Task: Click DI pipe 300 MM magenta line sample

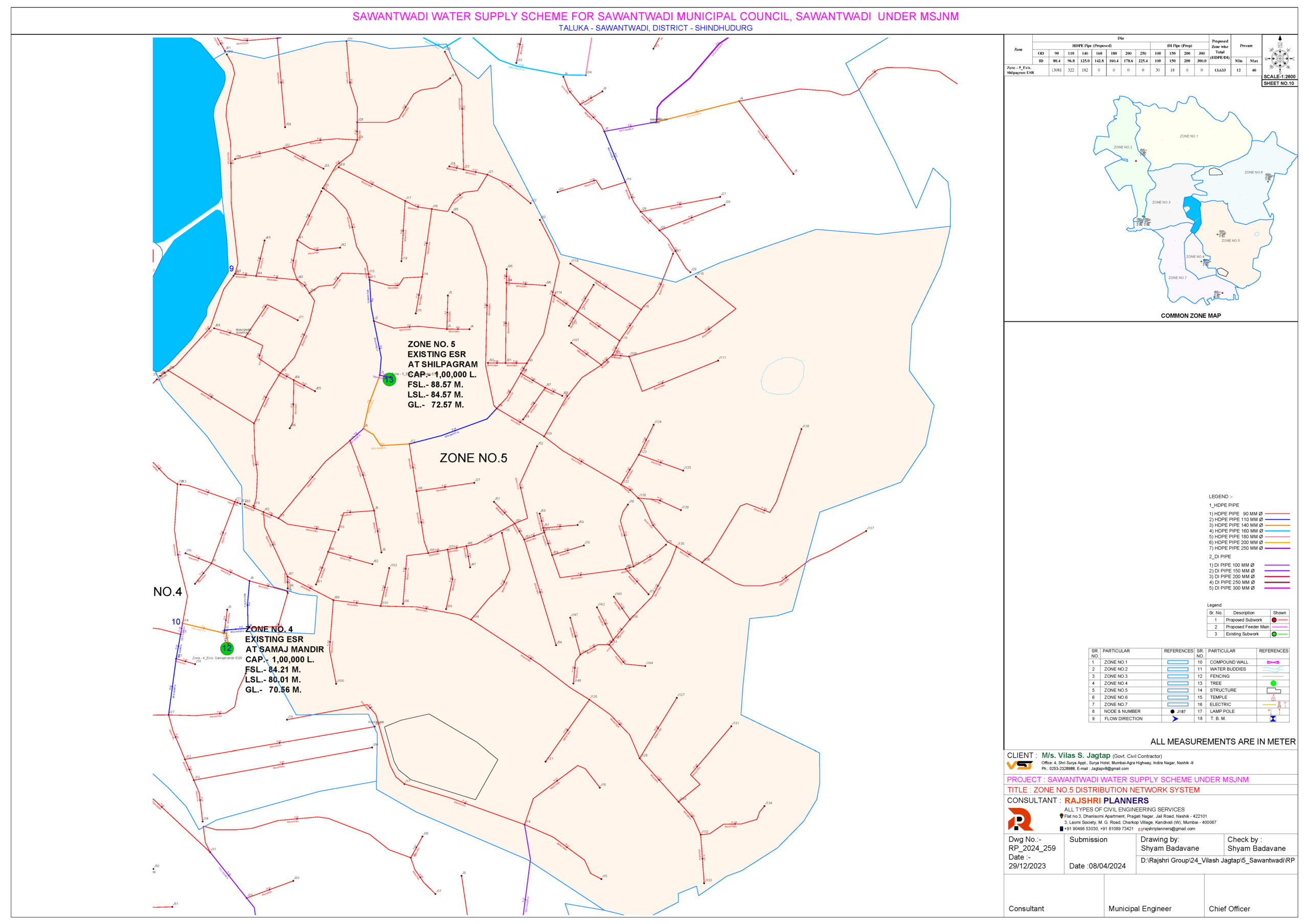Action: click(1277, 588)
